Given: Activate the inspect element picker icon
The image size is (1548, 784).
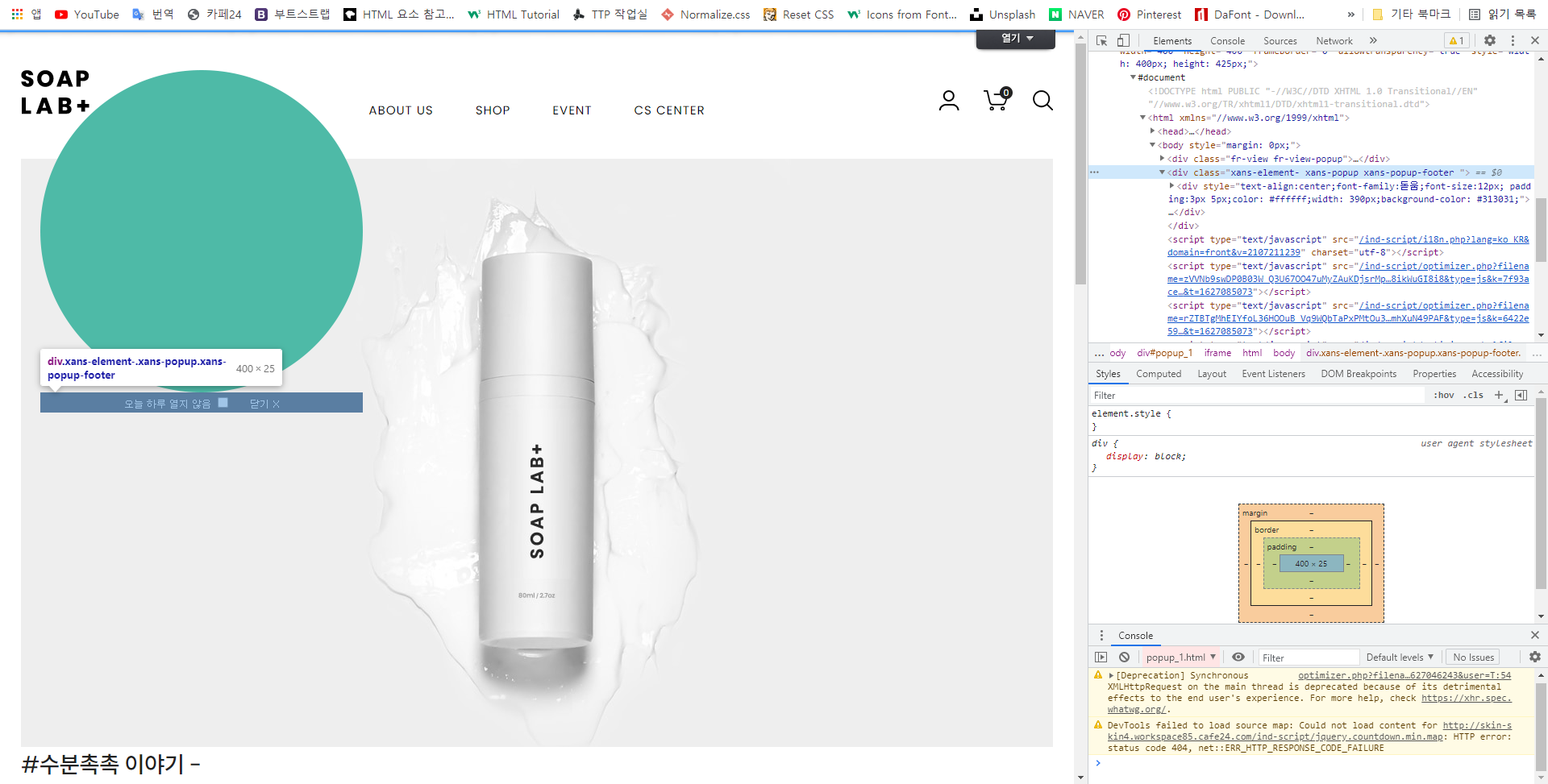Looking at the screenshot, I should tap(1101, 40).
